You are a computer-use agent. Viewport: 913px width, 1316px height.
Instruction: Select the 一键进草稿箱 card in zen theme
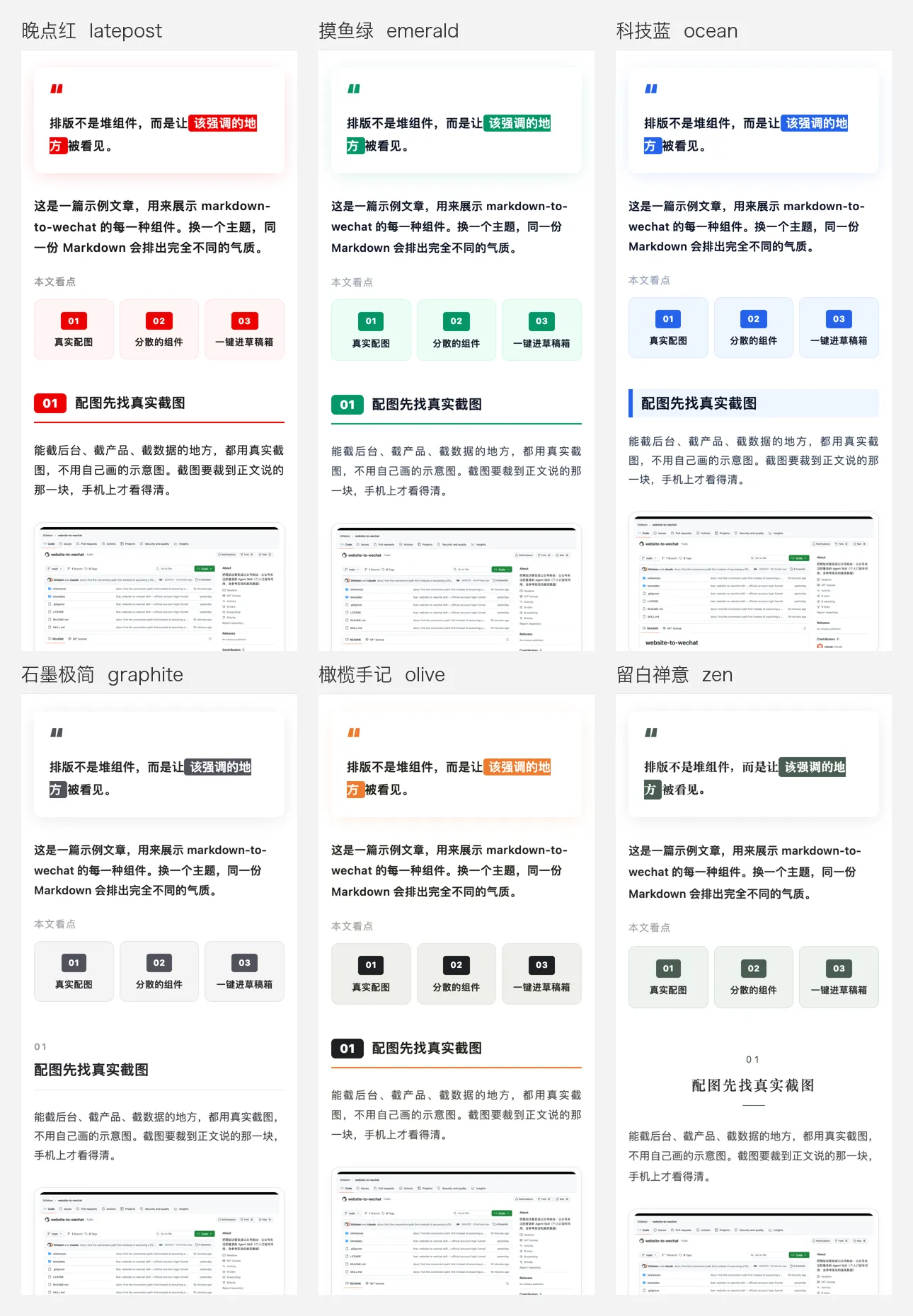point(839,977)
